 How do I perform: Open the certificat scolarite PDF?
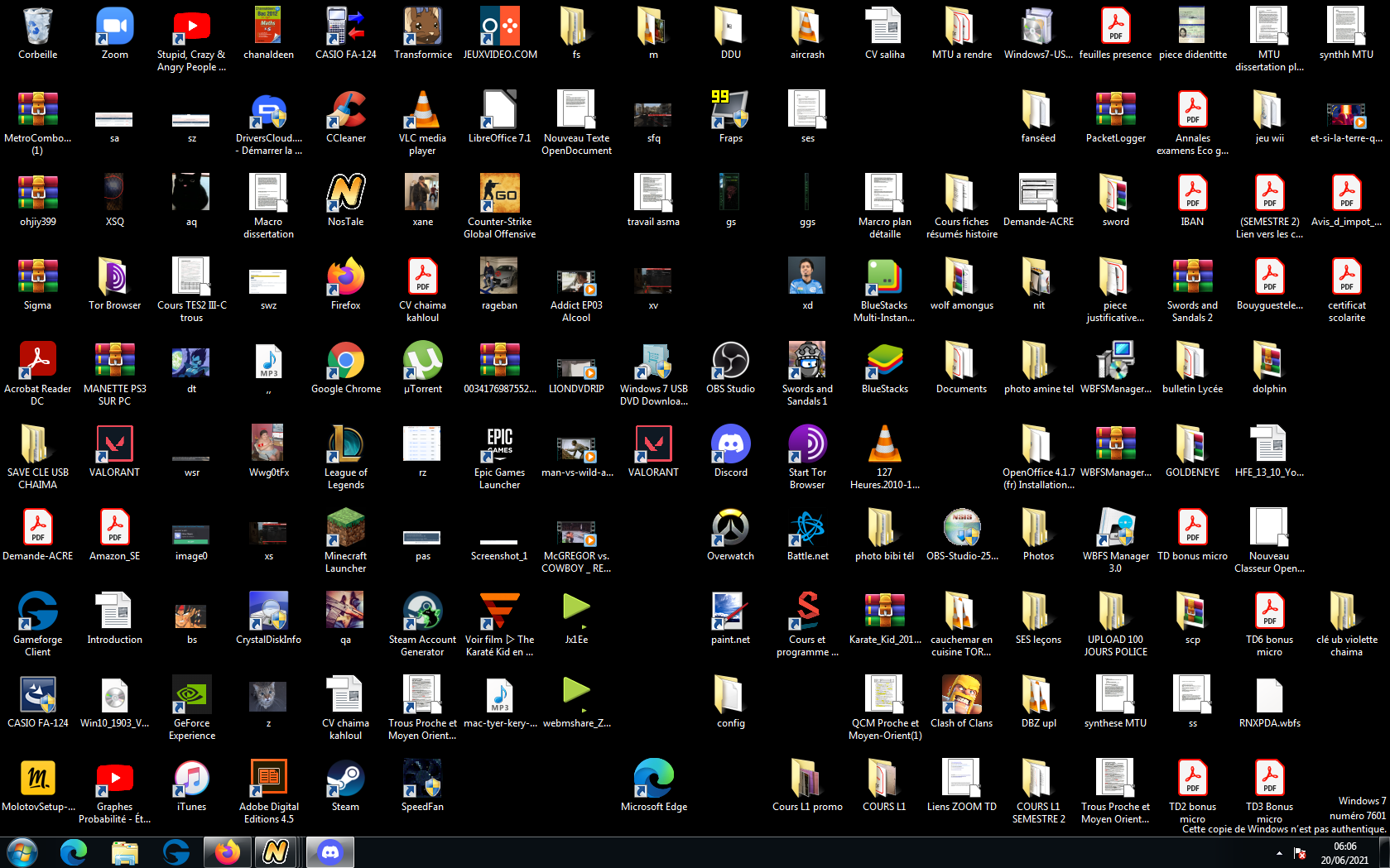[1346, 290]
